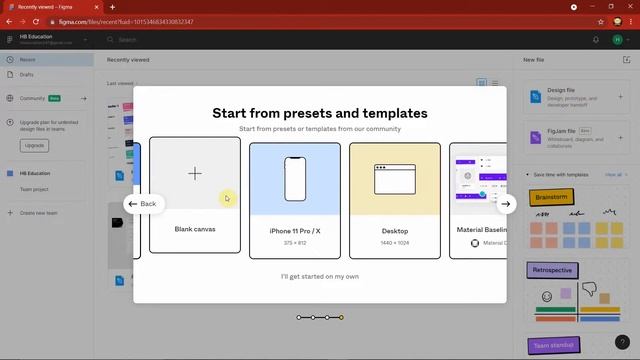Viewport: 640px width, 360px height.
Task: Create a new Design file
Action: [576, 97]
